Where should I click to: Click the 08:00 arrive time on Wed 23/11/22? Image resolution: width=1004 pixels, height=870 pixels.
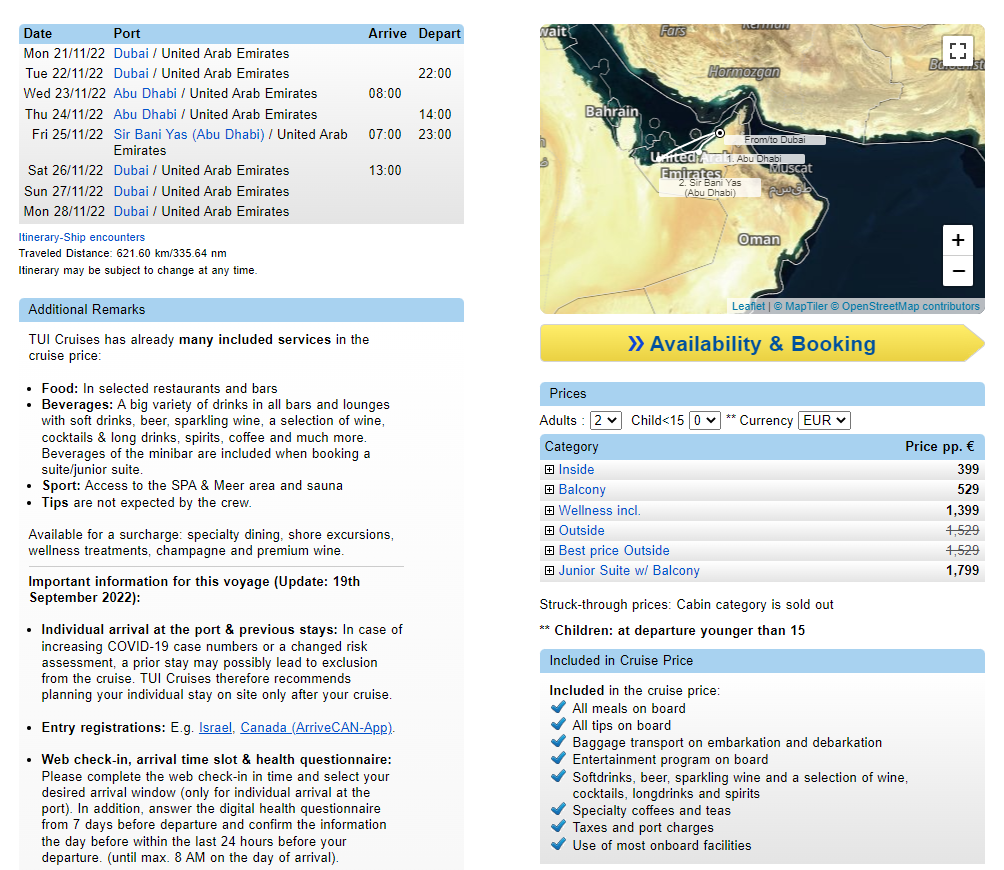pos(385,93)
